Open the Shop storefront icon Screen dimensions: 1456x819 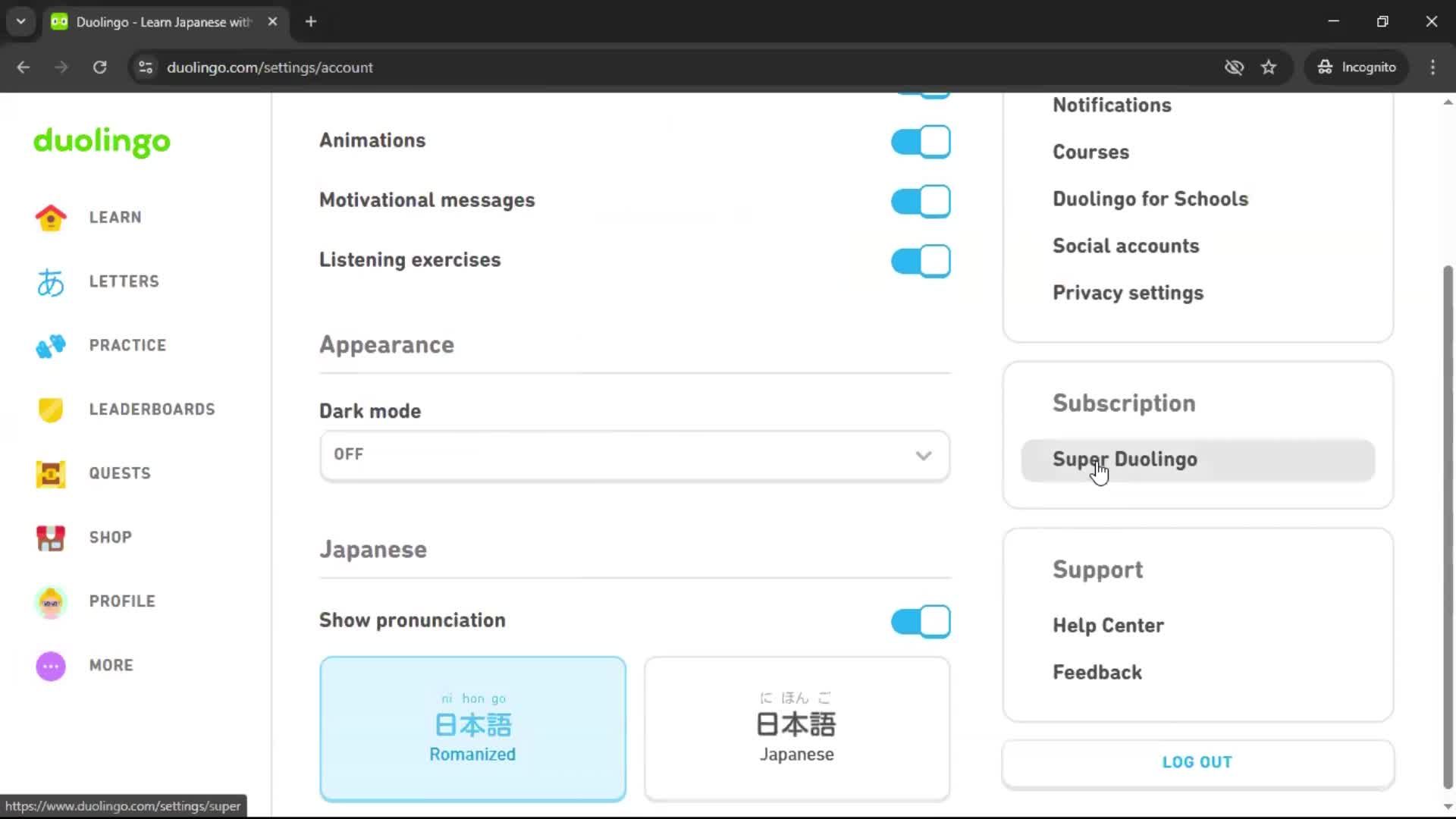50,538
